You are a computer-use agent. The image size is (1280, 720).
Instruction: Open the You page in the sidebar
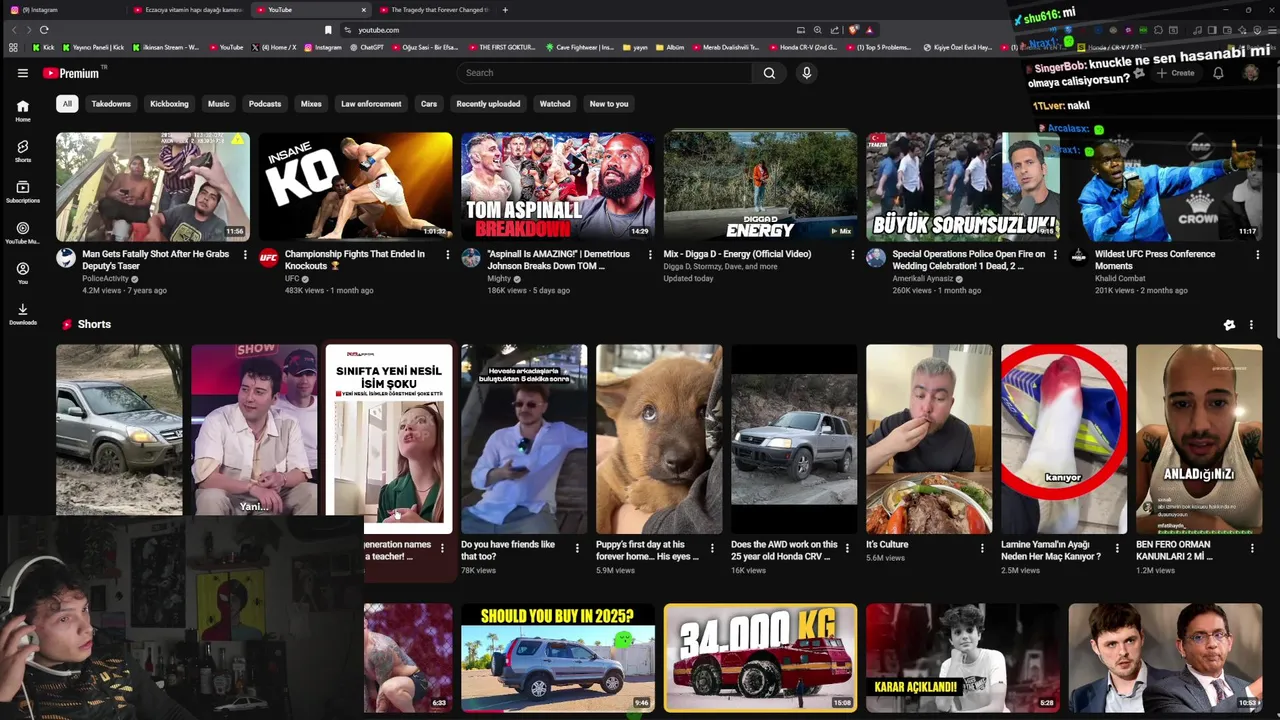23,274
